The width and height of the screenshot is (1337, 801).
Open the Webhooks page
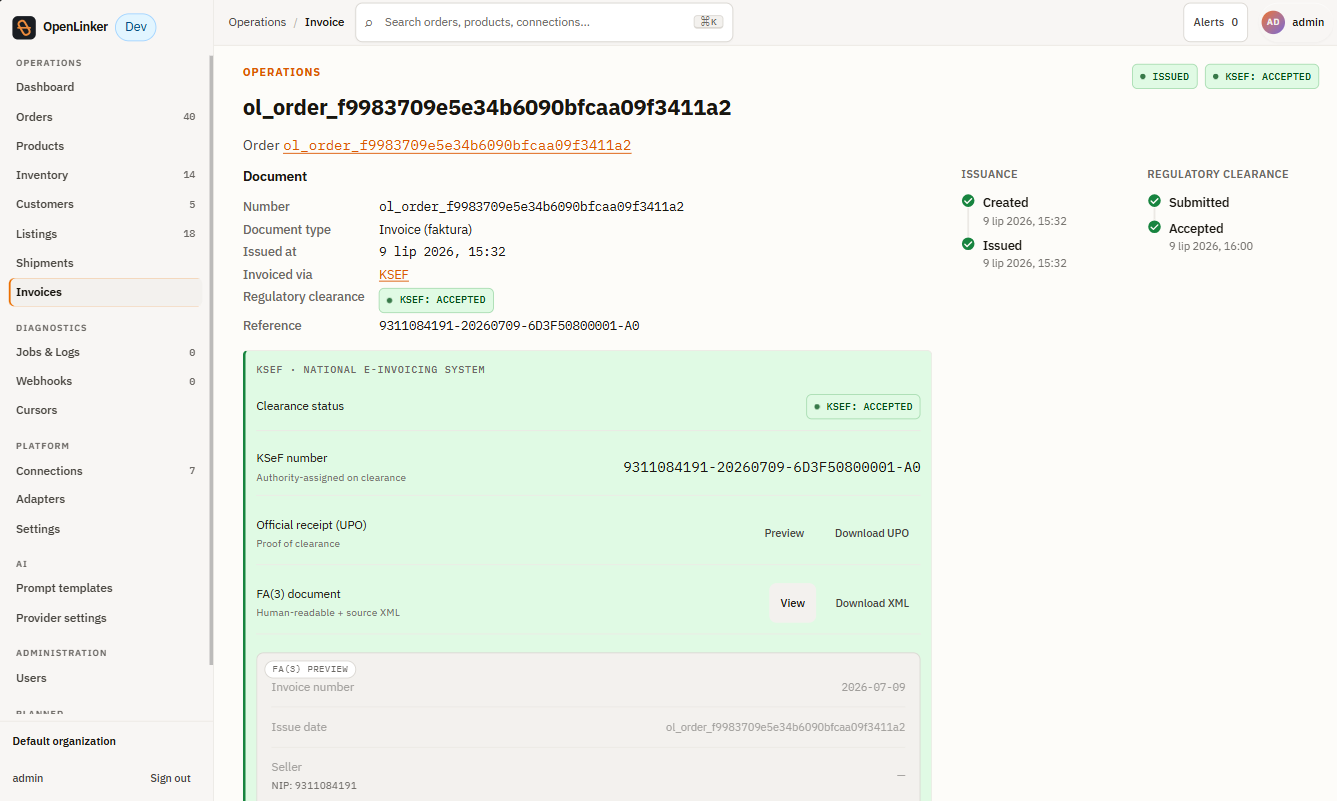tap(105, 381)
